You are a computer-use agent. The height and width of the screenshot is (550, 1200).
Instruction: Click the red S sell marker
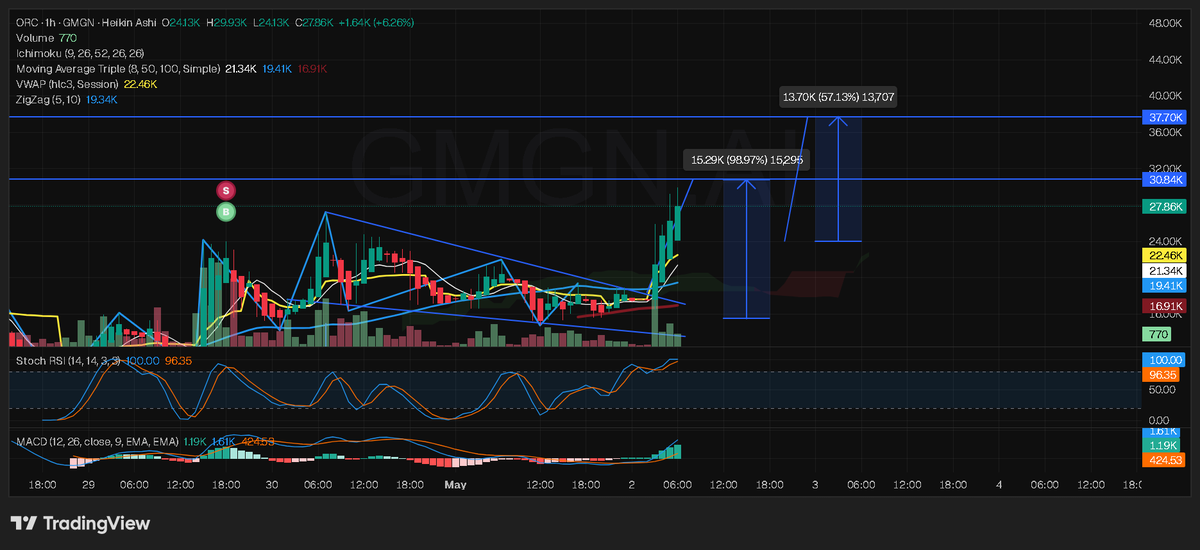(x=226, y=191)
